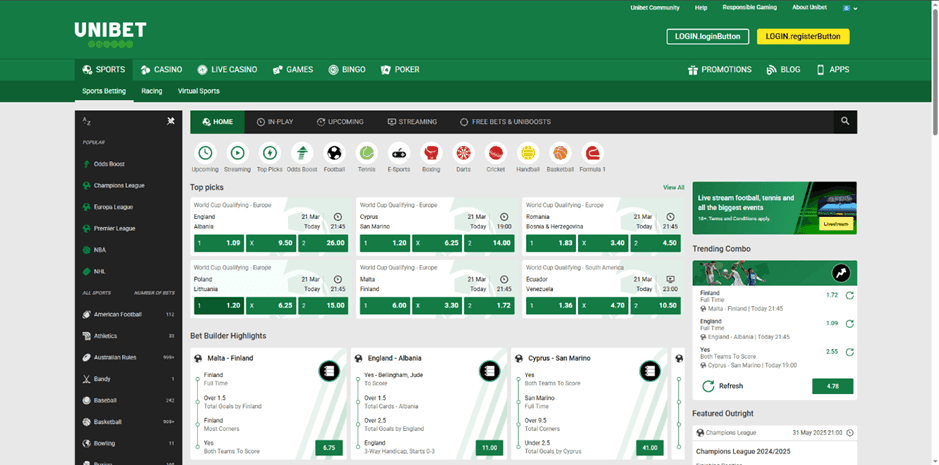Open the search magnifier icon
Viewport: 939px width, 465px height.
click(845, 121)
